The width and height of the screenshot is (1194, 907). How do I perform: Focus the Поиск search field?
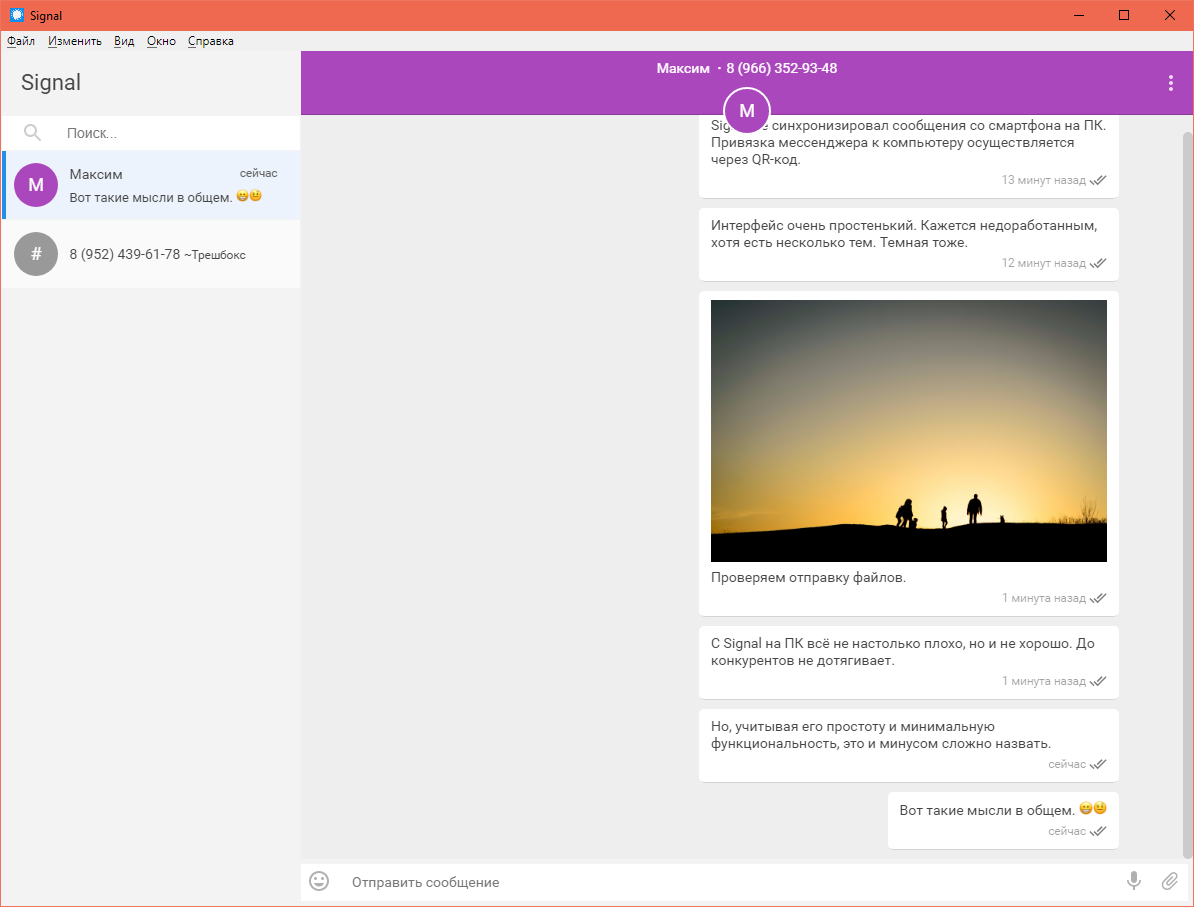click(151, 133)
